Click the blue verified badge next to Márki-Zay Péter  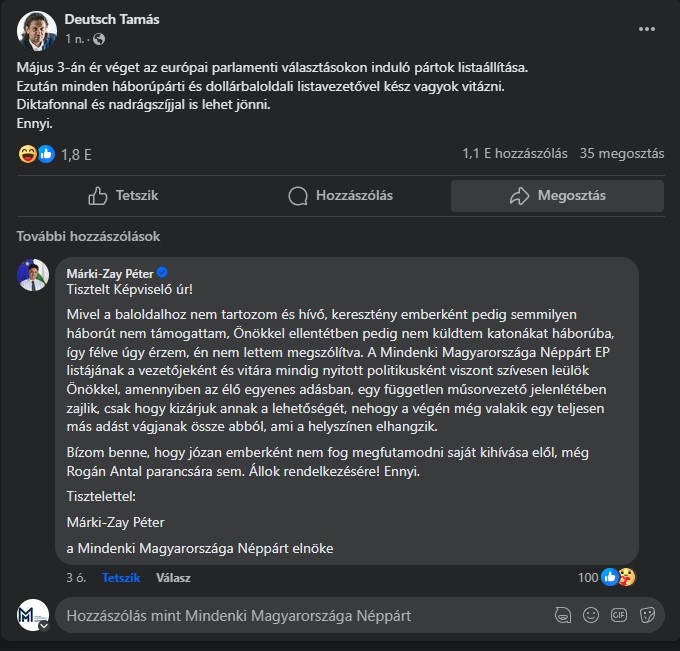point(162,272)
